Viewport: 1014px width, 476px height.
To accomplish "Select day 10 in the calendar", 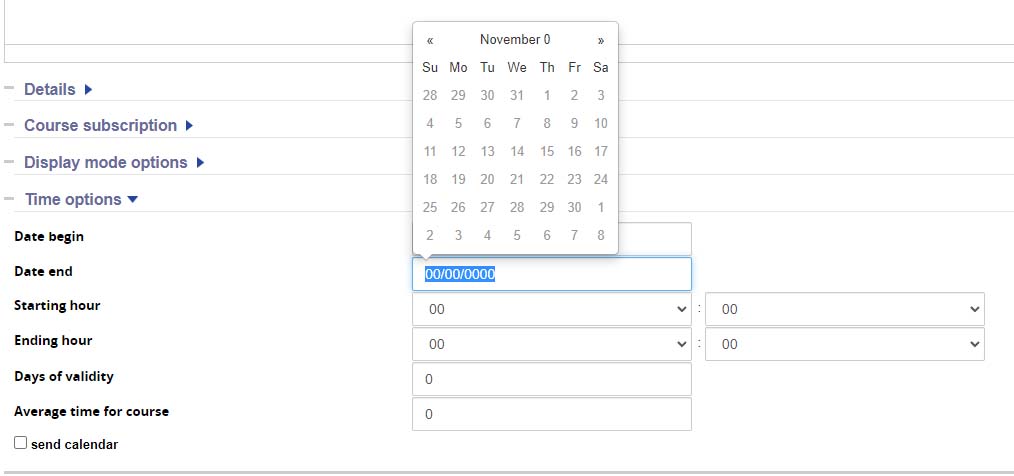I will click(x=600, y=124).
